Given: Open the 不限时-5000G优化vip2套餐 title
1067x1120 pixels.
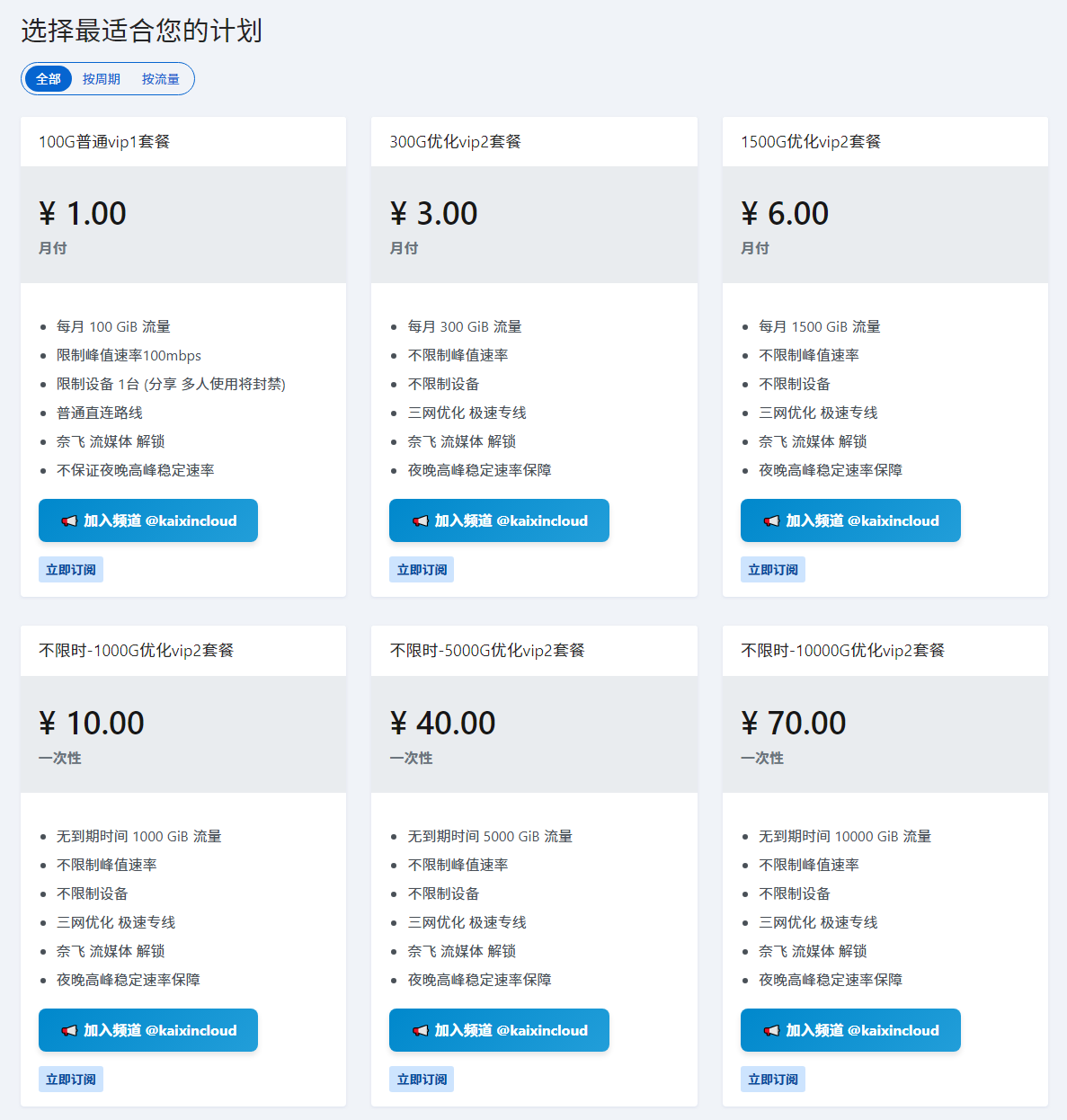Looking at the screenshot, I should pyautogui.click(x=487, y=651).
